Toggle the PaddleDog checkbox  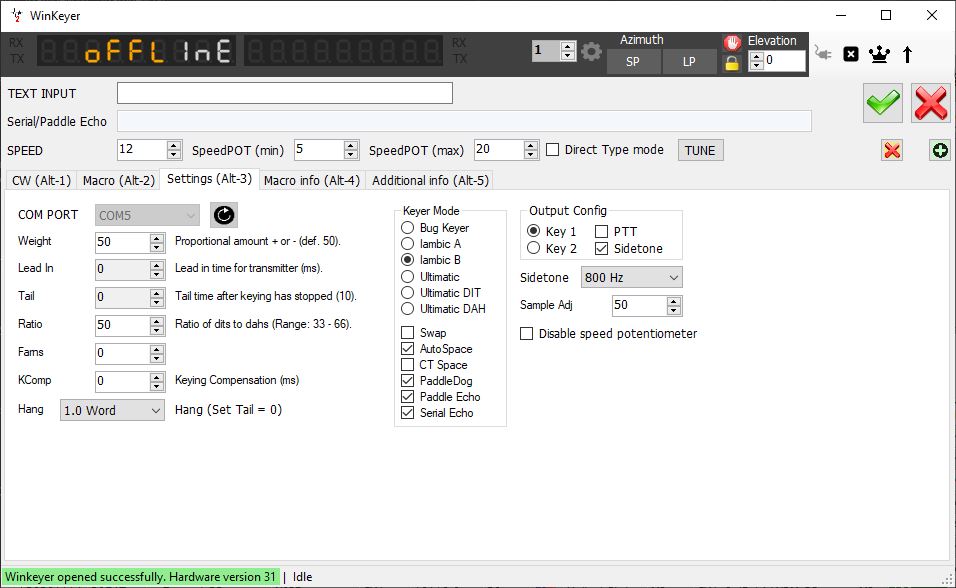pos(407,381)
